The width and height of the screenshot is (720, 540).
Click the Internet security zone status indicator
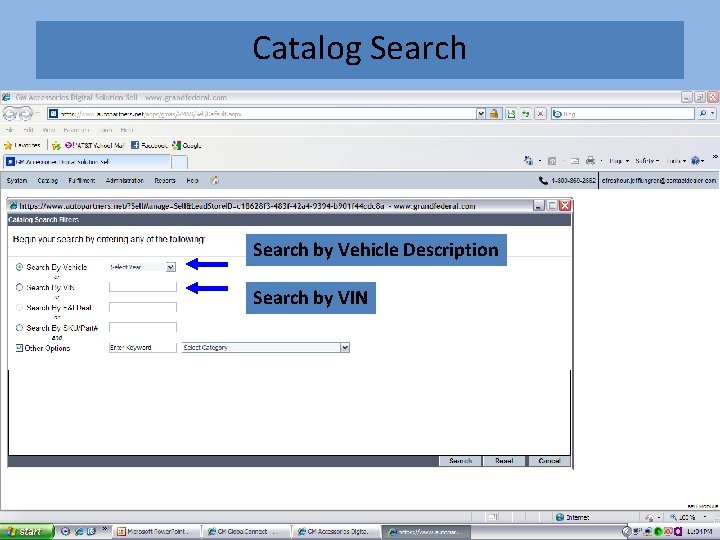(x=572, y=518)
